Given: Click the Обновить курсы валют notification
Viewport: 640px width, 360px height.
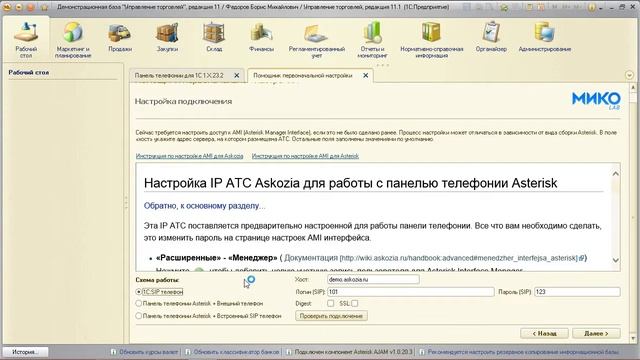Looking at the screenshot, I should click(145, 352).
